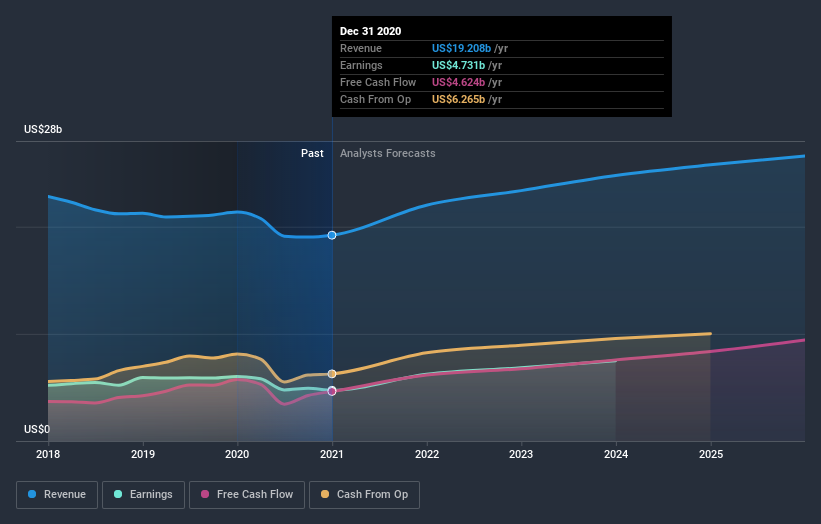Click the US$28b y-axis label
Image resolution: width=821 pixels, height=524 pixels.
pyautogui.click(x=43, y=129)
